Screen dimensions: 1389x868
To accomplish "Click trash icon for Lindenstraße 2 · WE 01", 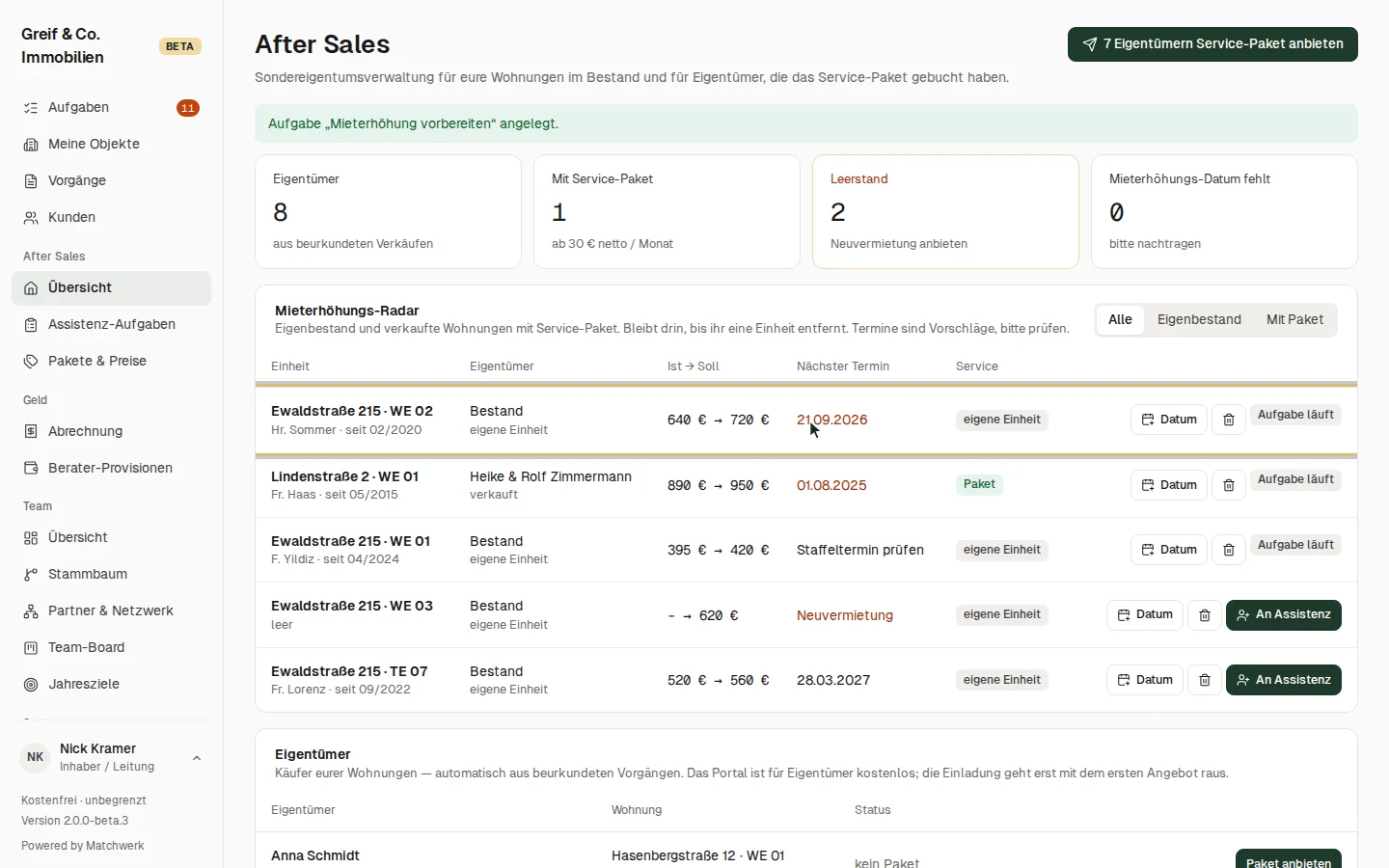I will [1228, 485].
